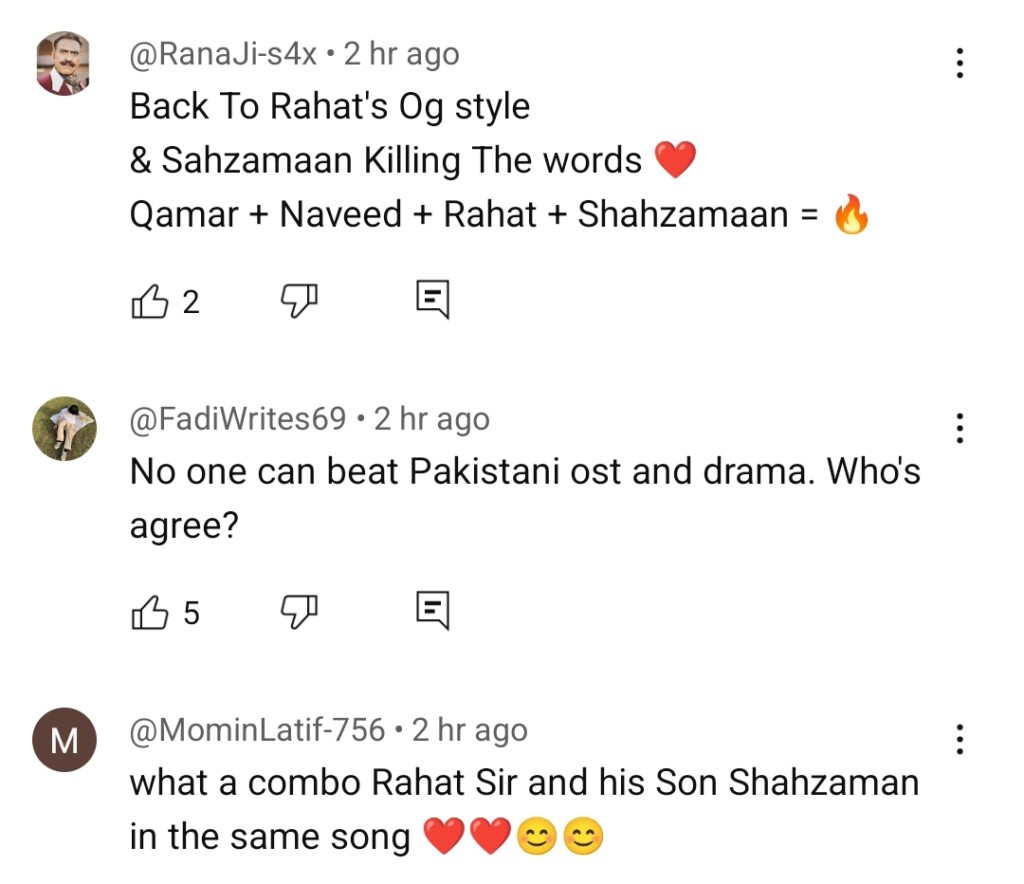Image resolution: width=1024 pixels, height=884 pixels.
Task: Tap the like count 5 on second comment
Action: (191, 612)
